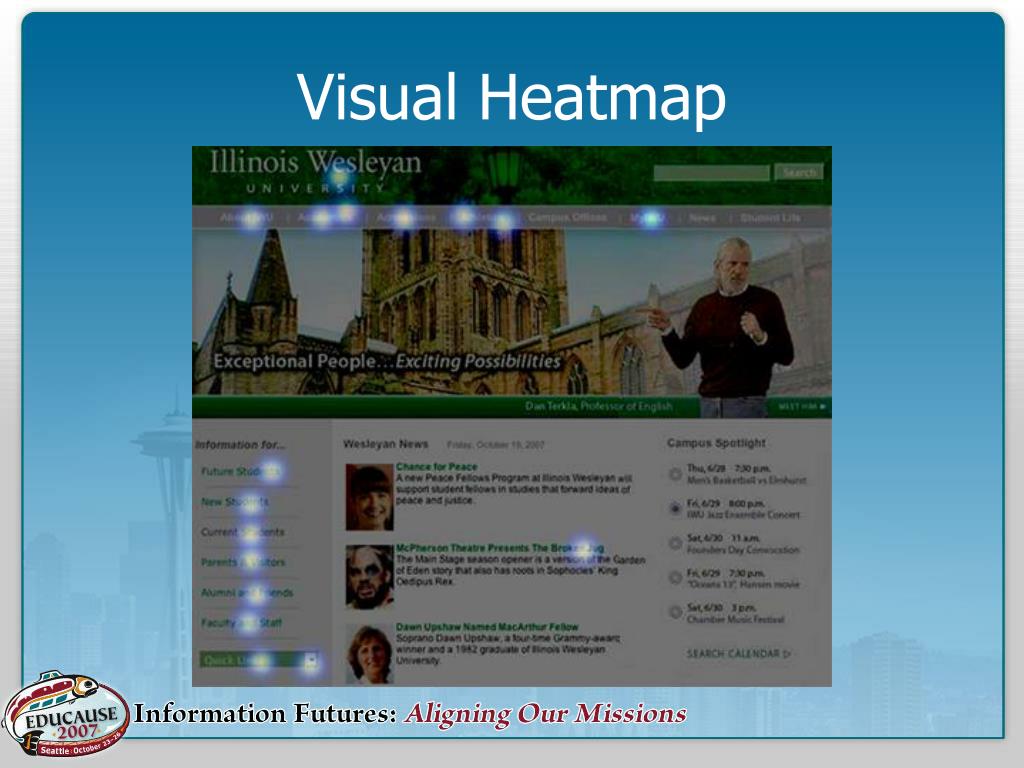Open Student Life in the navigation bar

(770, 217)
